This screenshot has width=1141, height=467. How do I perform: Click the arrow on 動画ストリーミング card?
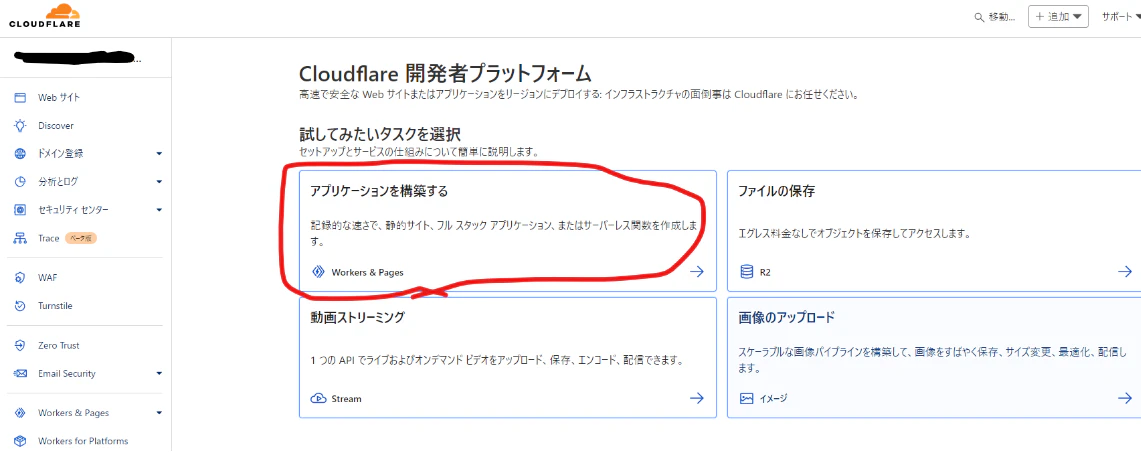697,398
